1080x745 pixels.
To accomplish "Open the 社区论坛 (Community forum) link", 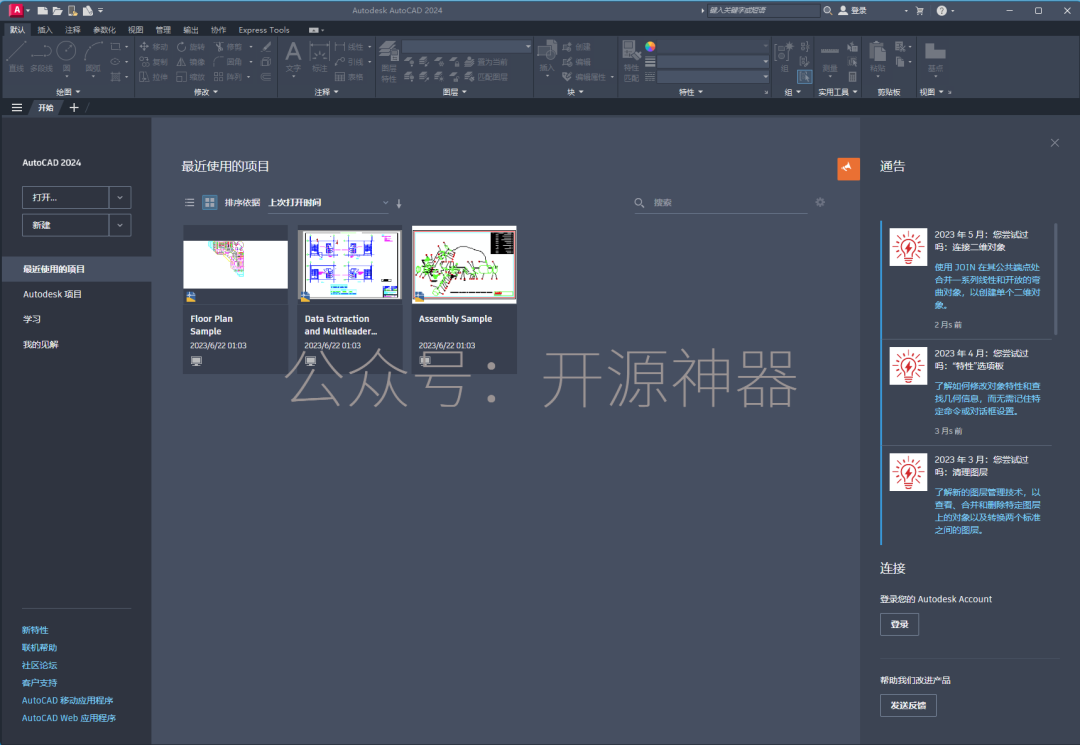I will (x=39, y=665).
